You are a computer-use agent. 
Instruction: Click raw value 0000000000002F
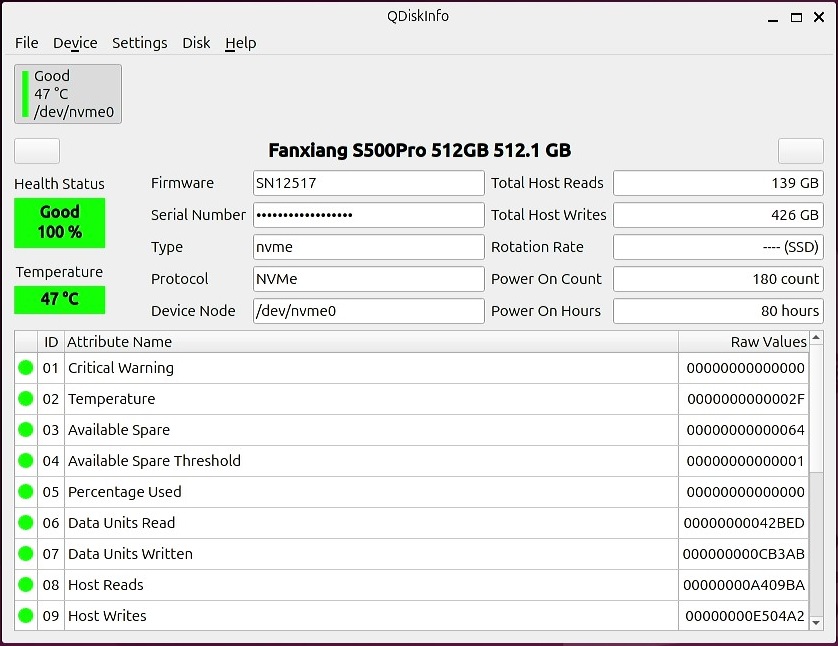tap(746, 399)
